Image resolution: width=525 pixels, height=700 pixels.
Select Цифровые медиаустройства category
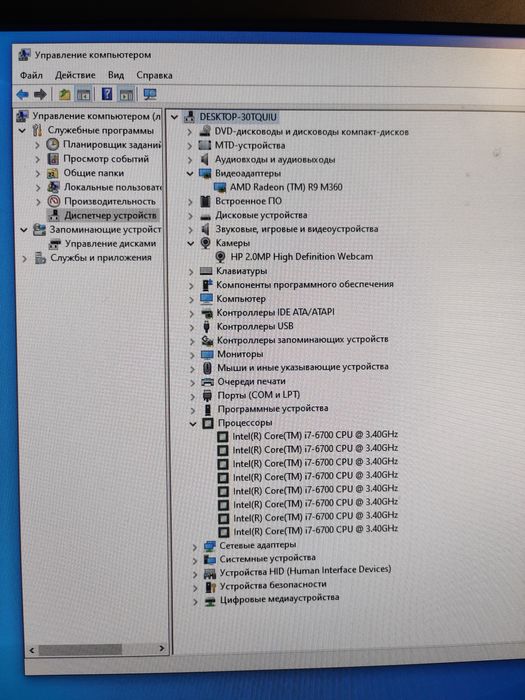pos(279,599)
